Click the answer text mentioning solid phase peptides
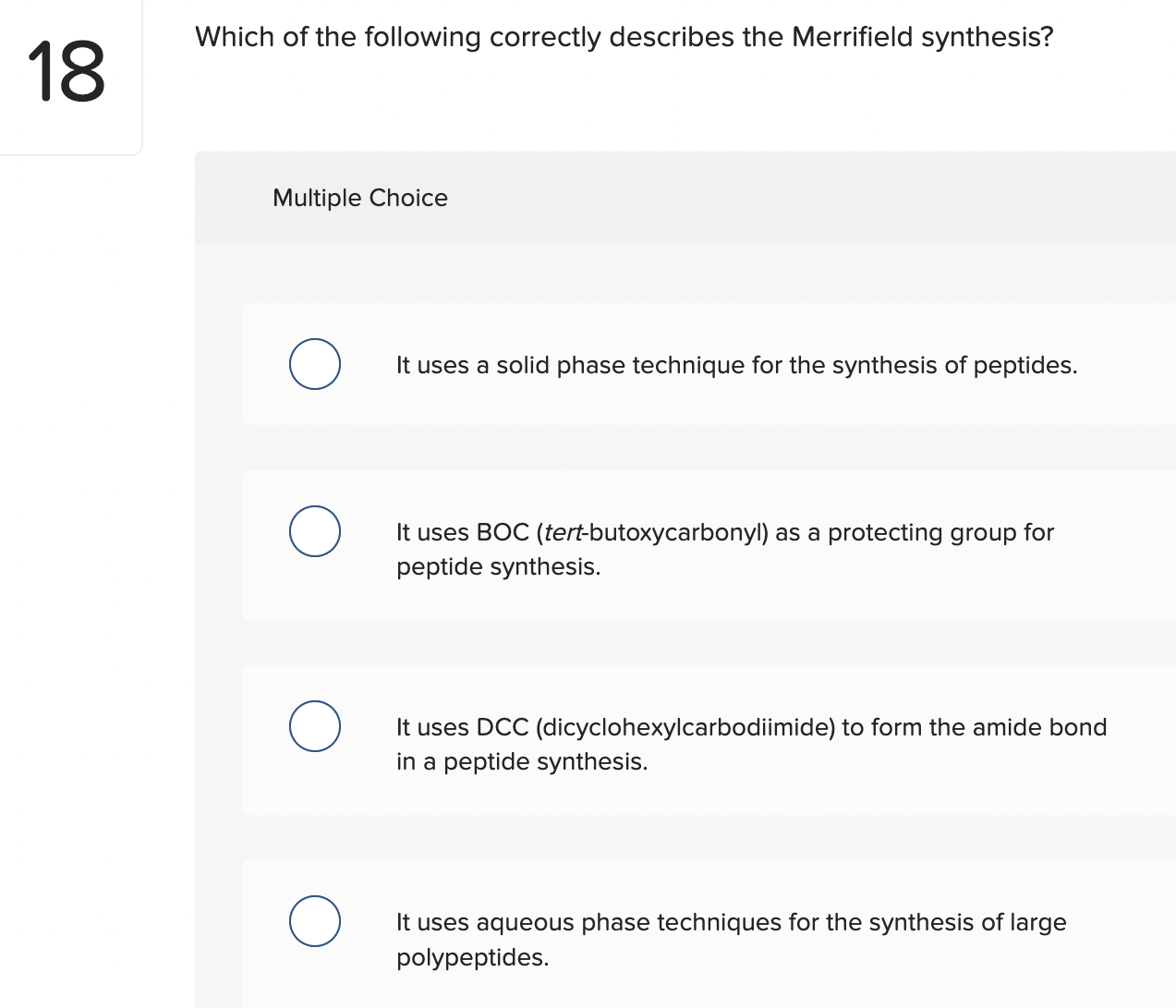This screenshot has height=1008, width=1176. pos(736,364)
